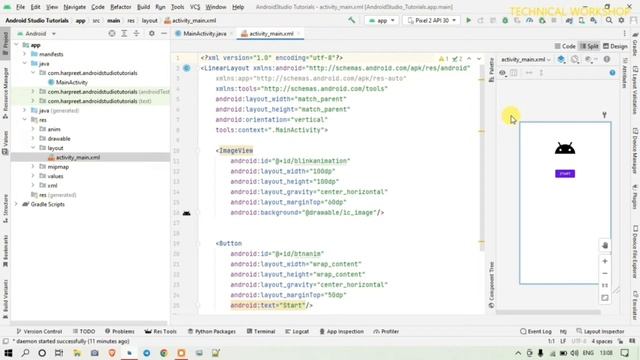Zoom out the layout preview

pyautogui.click(x=605, y=273)
